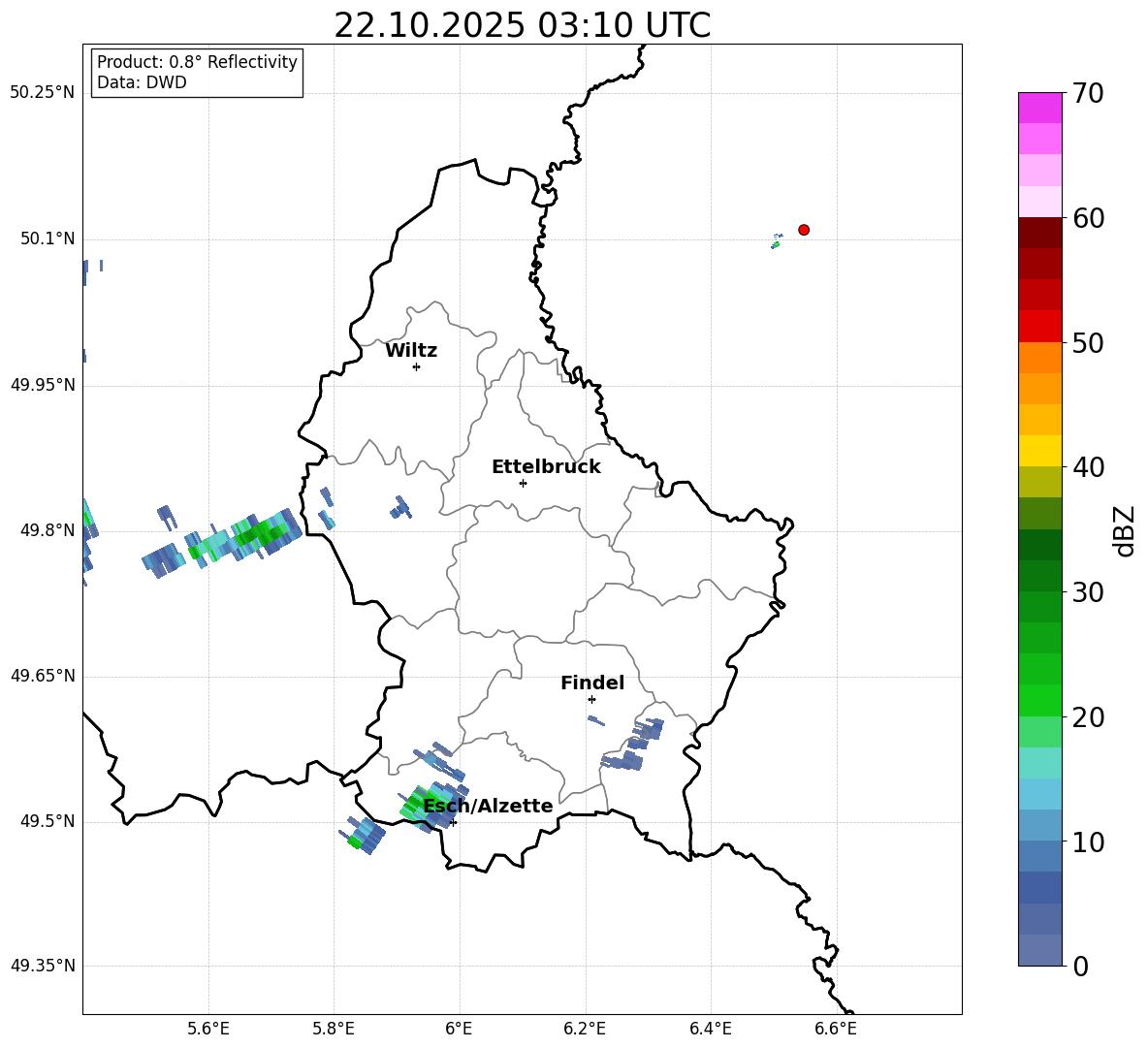The height and width of the screenshot is (1048, 1148).
Task: Select the Findel city label
Action: 592,683
